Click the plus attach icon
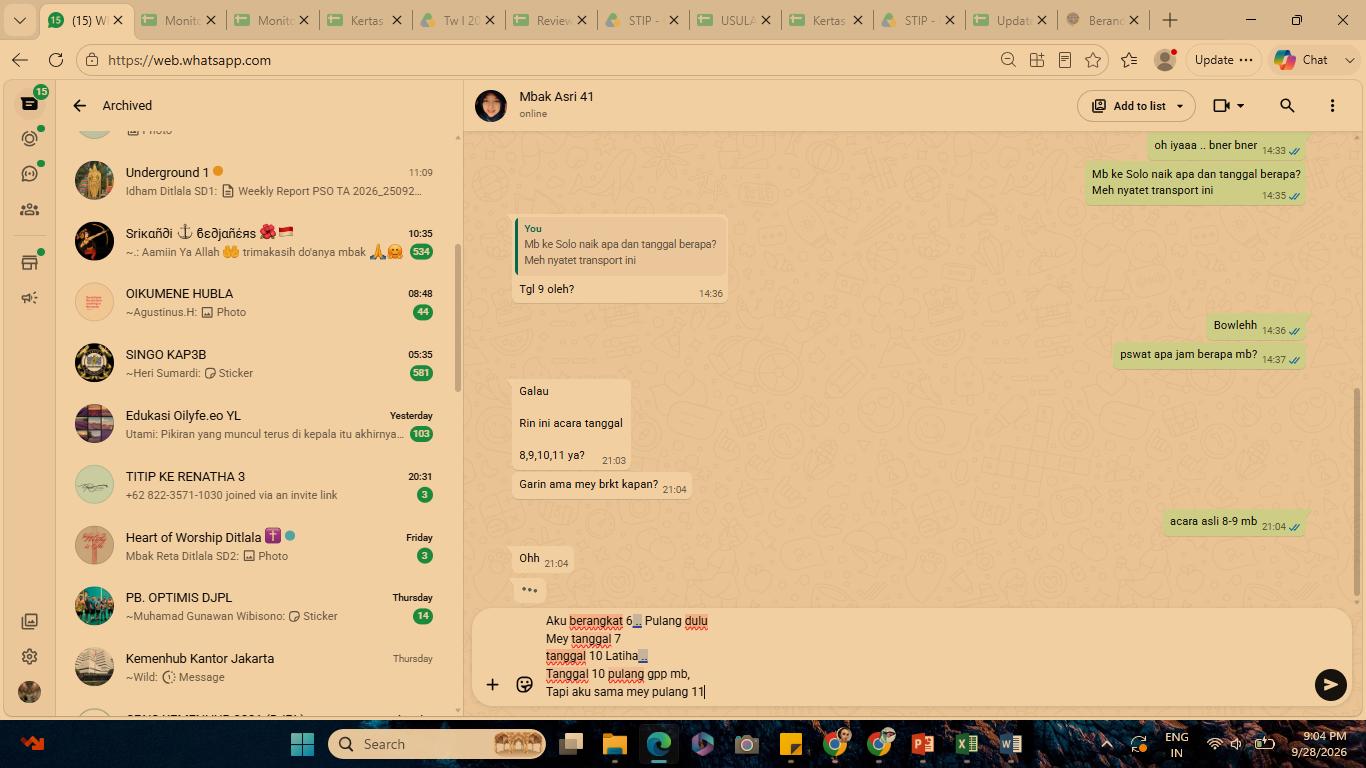Viewport: 1366px width, 768px height. point(492,684)
